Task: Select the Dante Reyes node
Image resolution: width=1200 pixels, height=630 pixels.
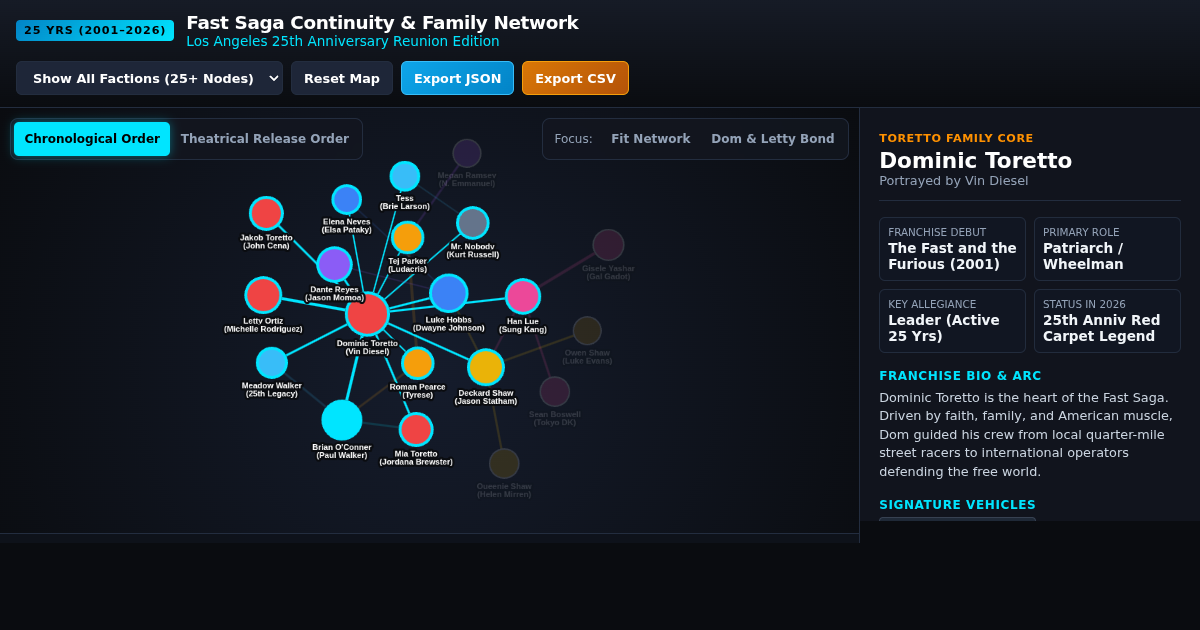Action: [x=334, y=264]
